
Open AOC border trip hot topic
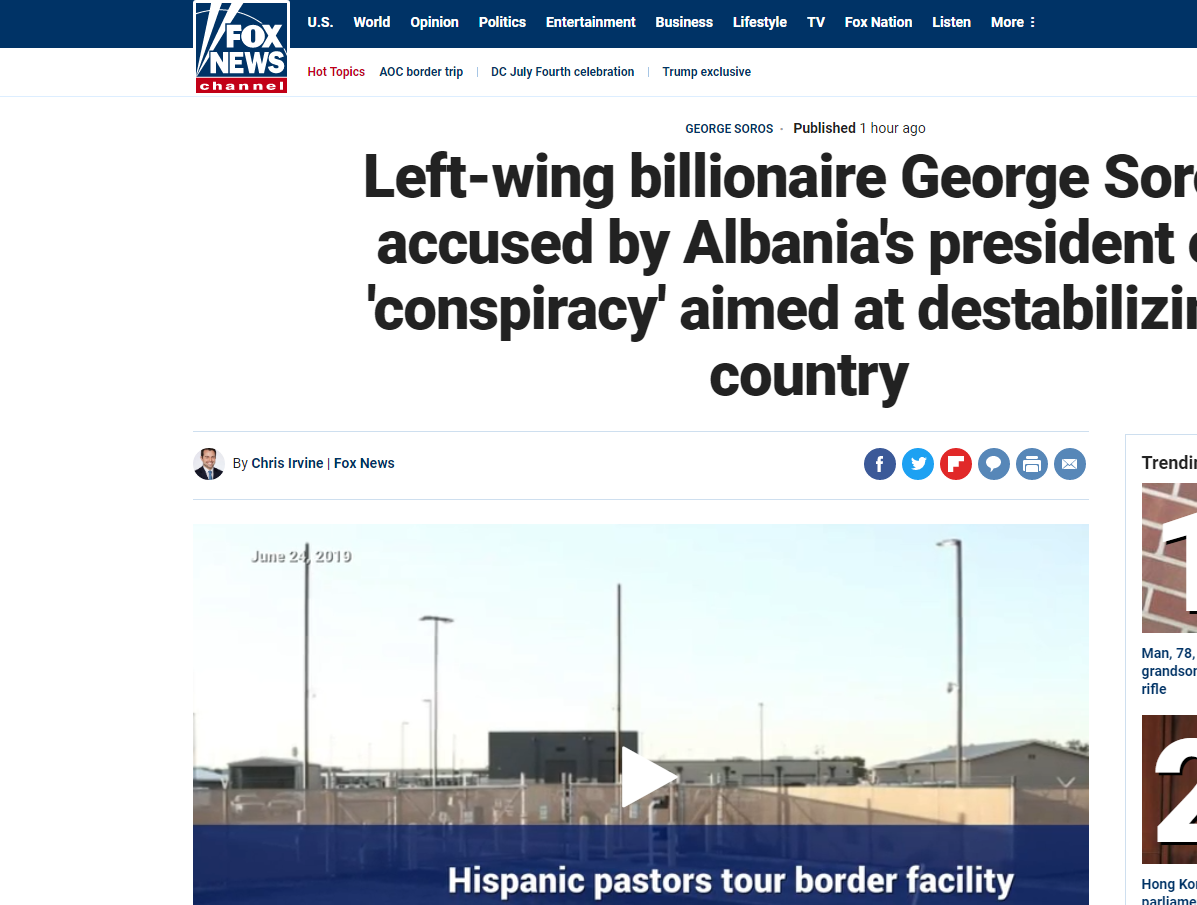click(x=421, y=72)
